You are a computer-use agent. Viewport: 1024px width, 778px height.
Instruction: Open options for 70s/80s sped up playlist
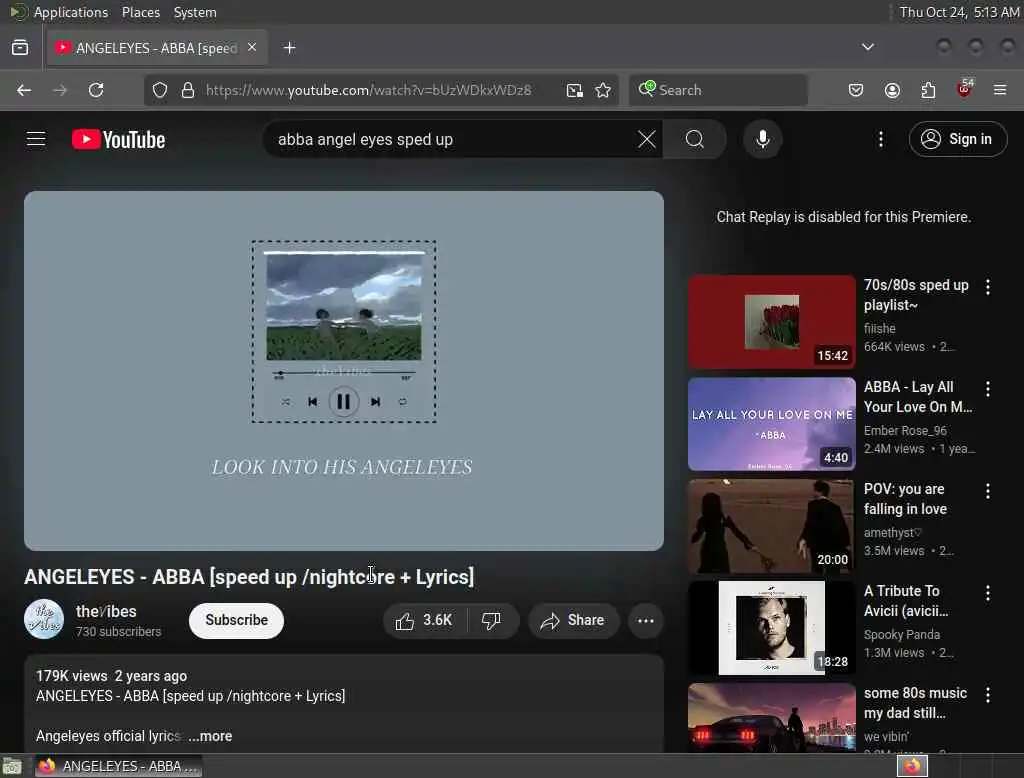[987, 286]
